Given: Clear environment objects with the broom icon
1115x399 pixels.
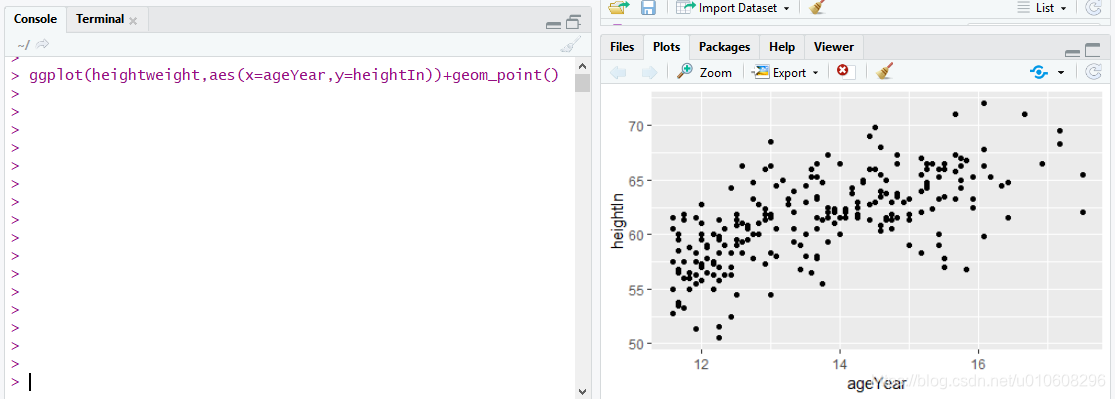Looking at the screenshot, I should point(817,7).
